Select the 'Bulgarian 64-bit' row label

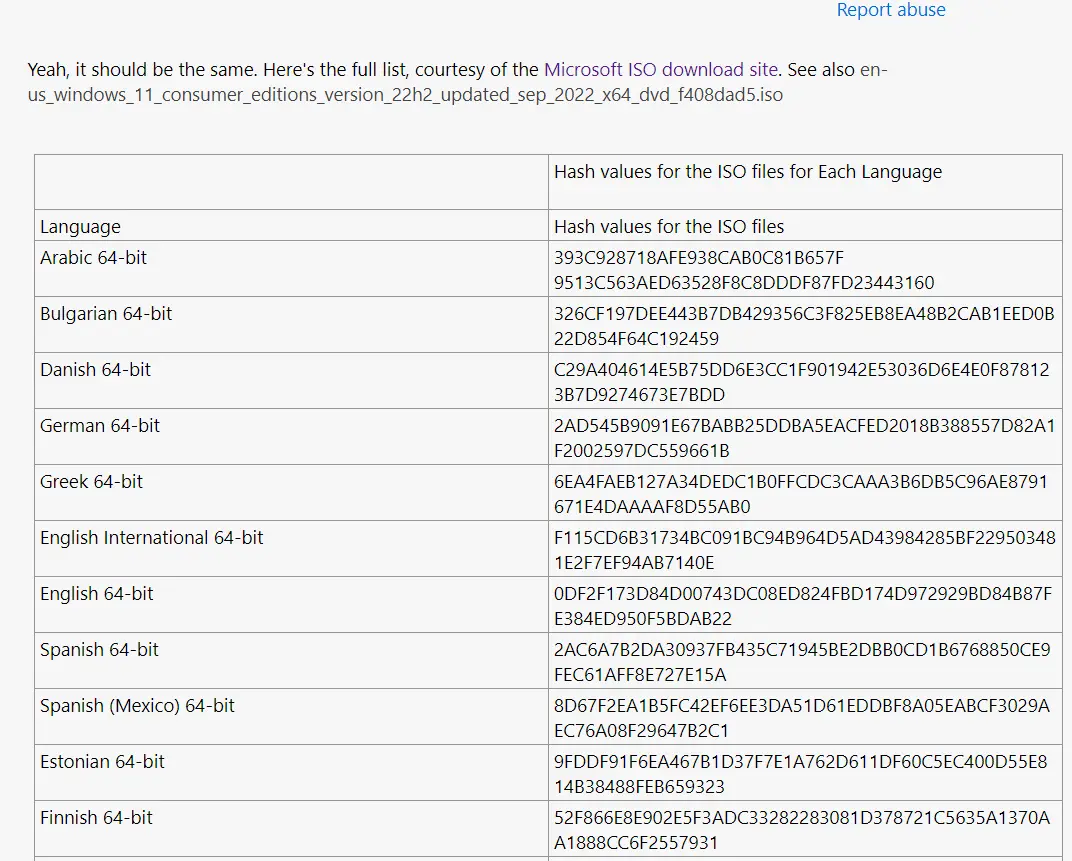point(106,314)
